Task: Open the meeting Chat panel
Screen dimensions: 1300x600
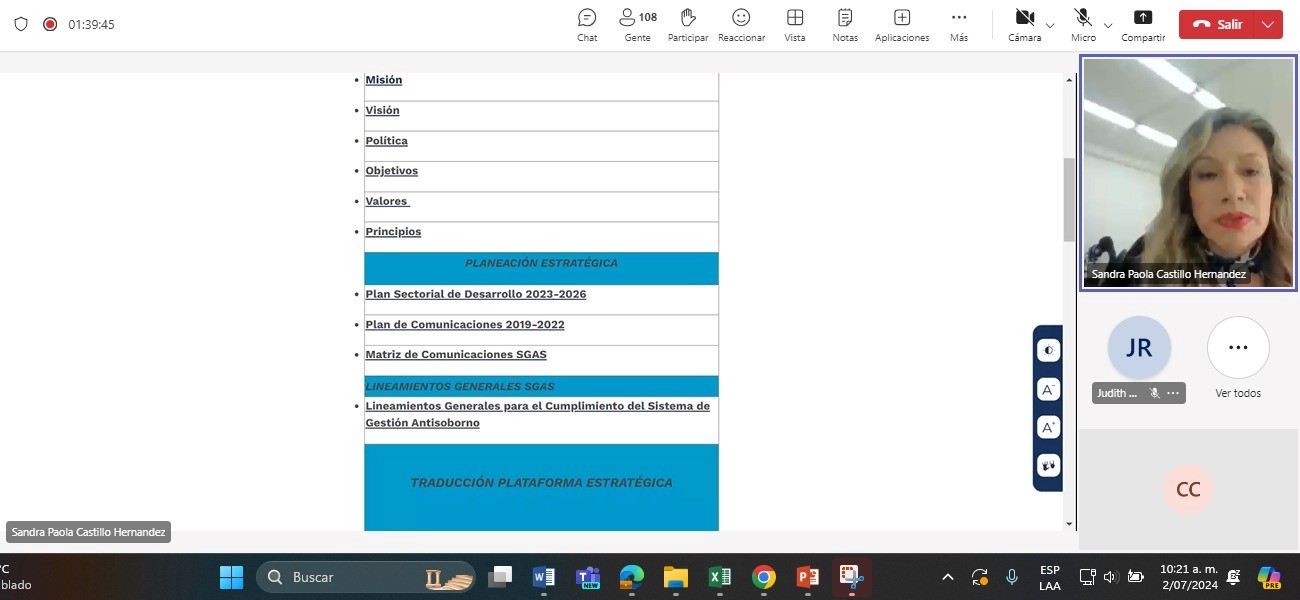Action: [x=587, y=25]
